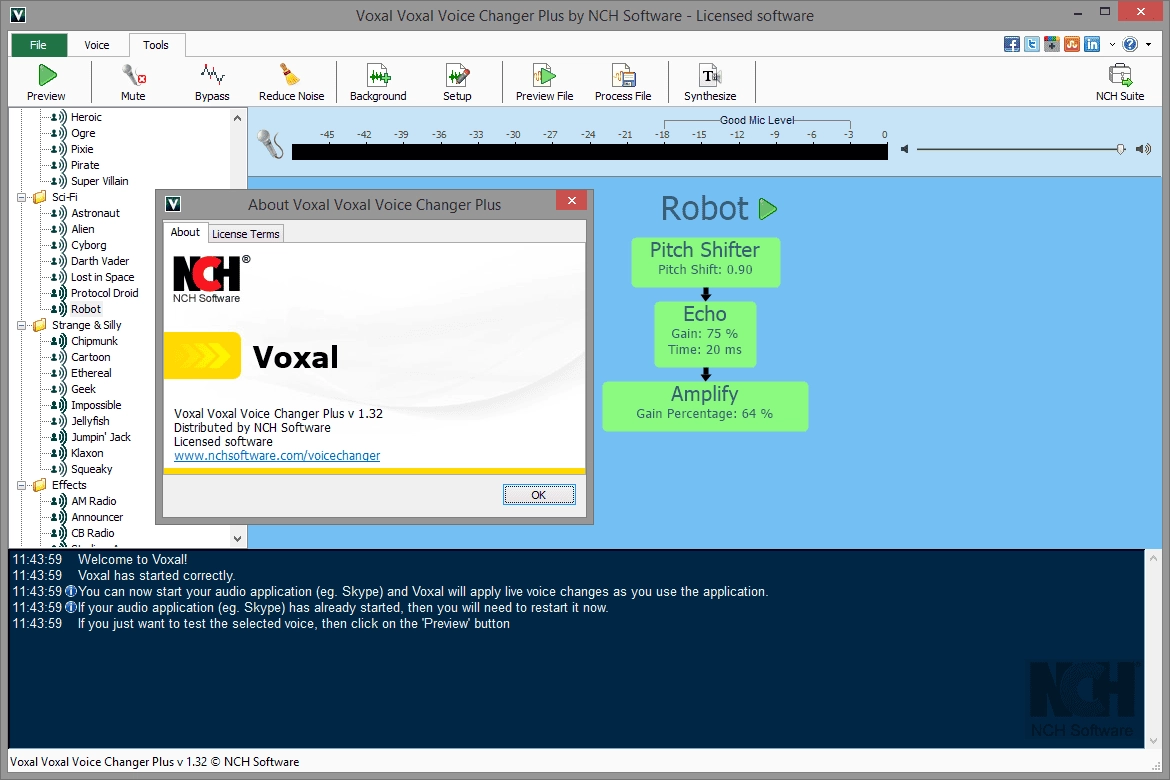Select the AM Radio effect
This screenshot has width=1170, height=780.
pyautogui.click(x=93, y=501)
